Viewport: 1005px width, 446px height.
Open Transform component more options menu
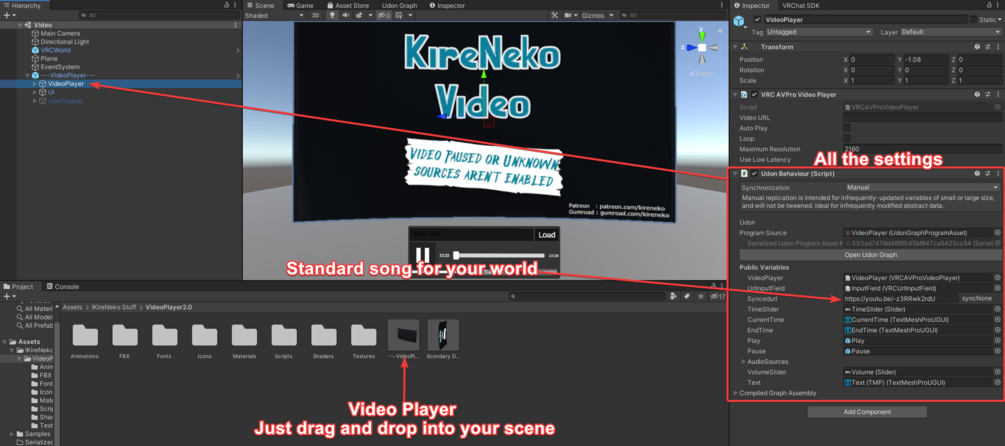pyautogui.click(x=997, y=47)
